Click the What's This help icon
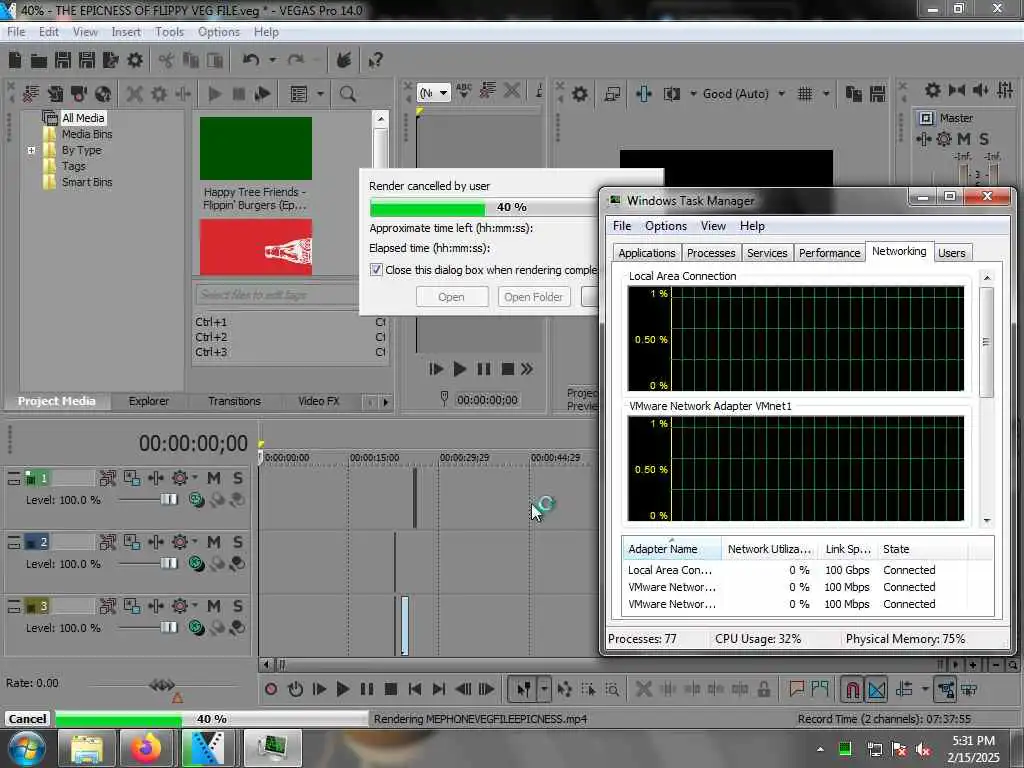 tap(375, 61)
